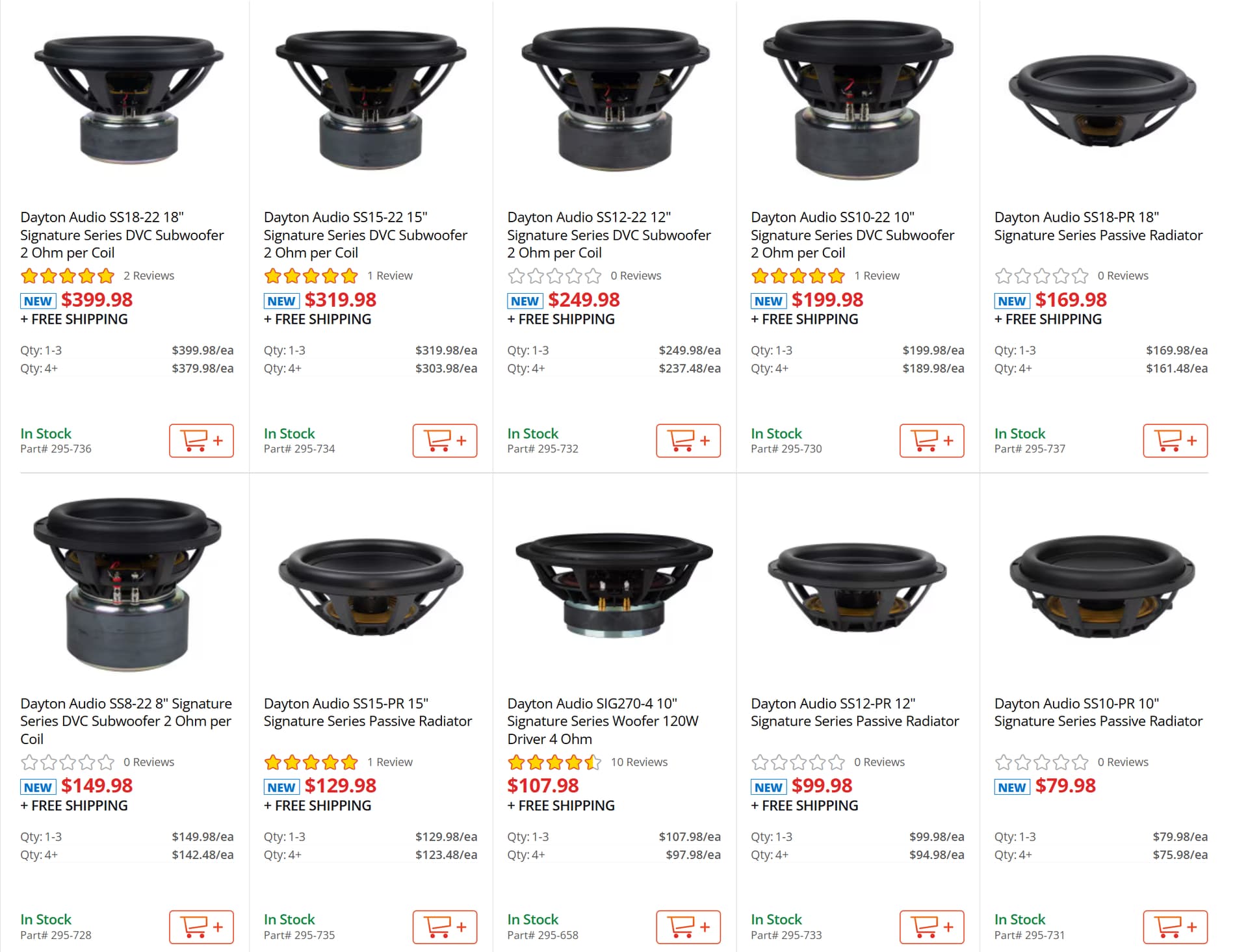Open Dayton Audio SS18-22 18" product title
Image resolution: width=1248 pixels, height=952 pixels.
(122, 235)
